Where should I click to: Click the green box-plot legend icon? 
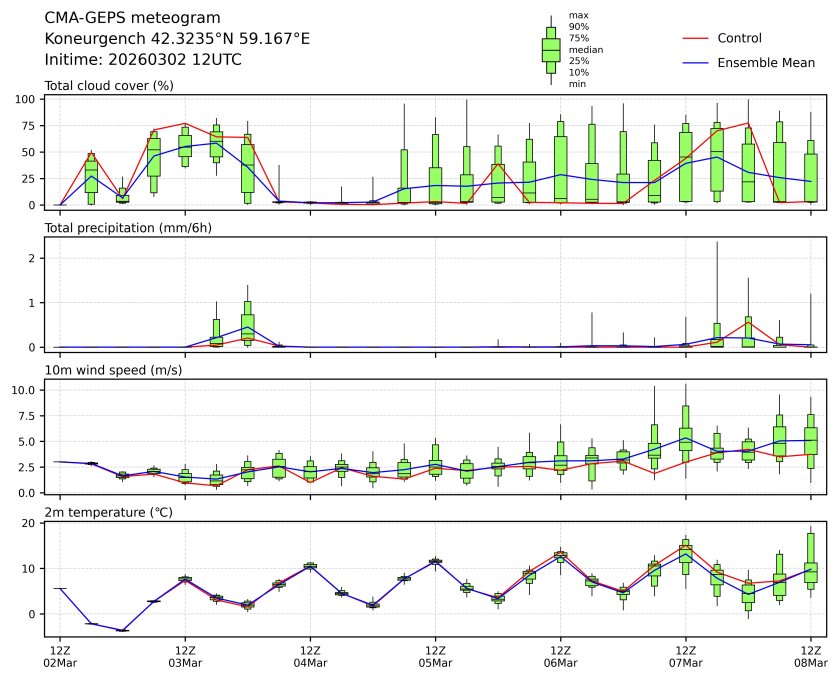point(550,49)
